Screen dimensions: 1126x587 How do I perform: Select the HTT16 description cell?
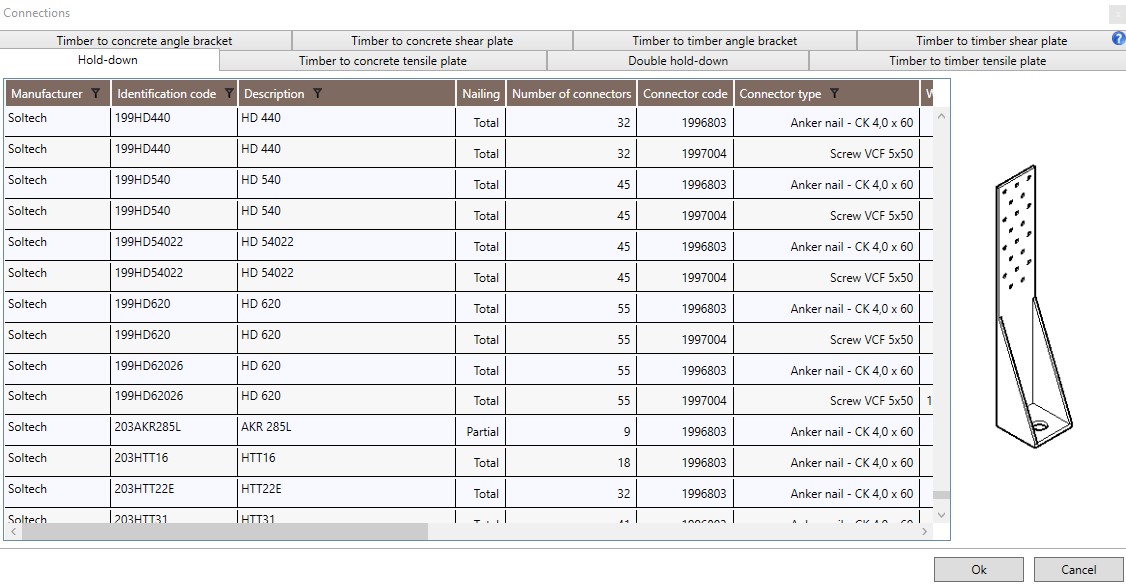click(x=346, y=461)
